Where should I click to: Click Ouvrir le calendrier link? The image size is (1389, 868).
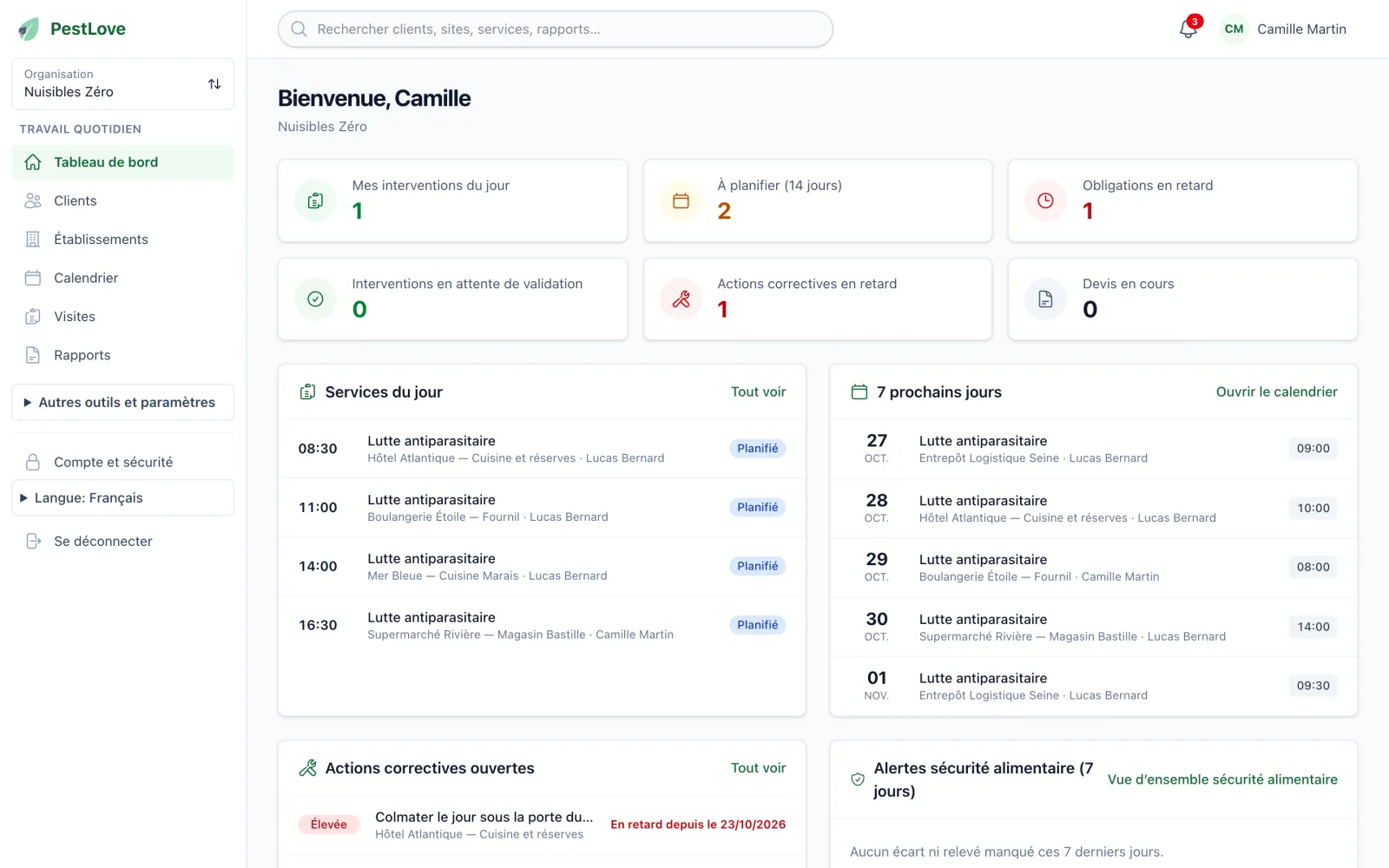point(1276,391)
